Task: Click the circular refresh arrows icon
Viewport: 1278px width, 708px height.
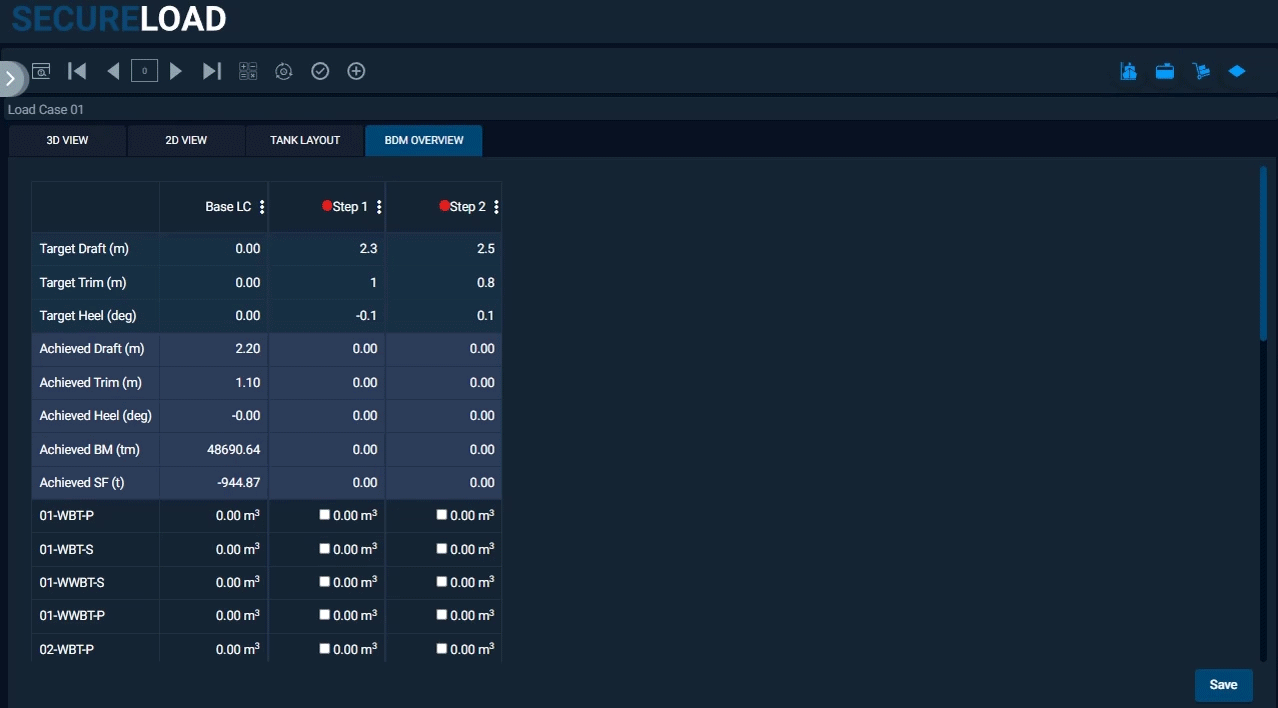Action: 284,71
